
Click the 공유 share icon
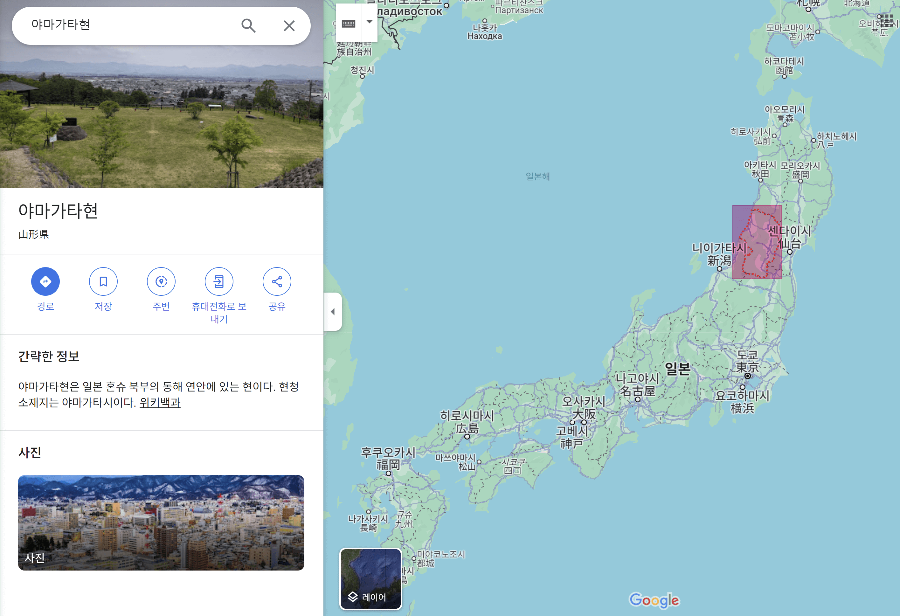(276, 281)
